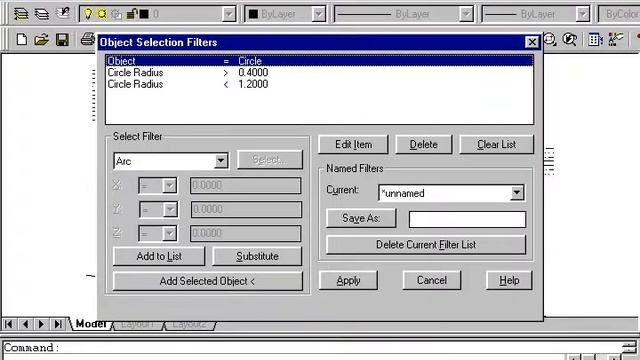Screen dimensions: 640x360
Task: Open the Layers manager icon
Action: (x=42, y=14)
